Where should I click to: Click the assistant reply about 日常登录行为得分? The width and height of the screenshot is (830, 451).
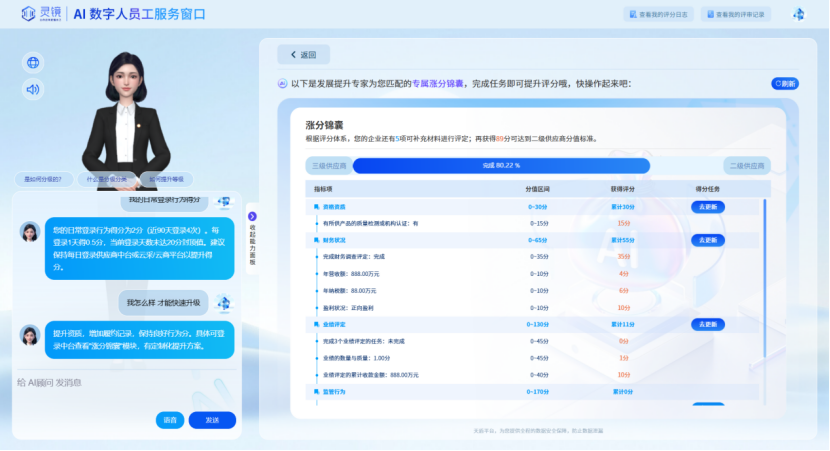(139, 248)
